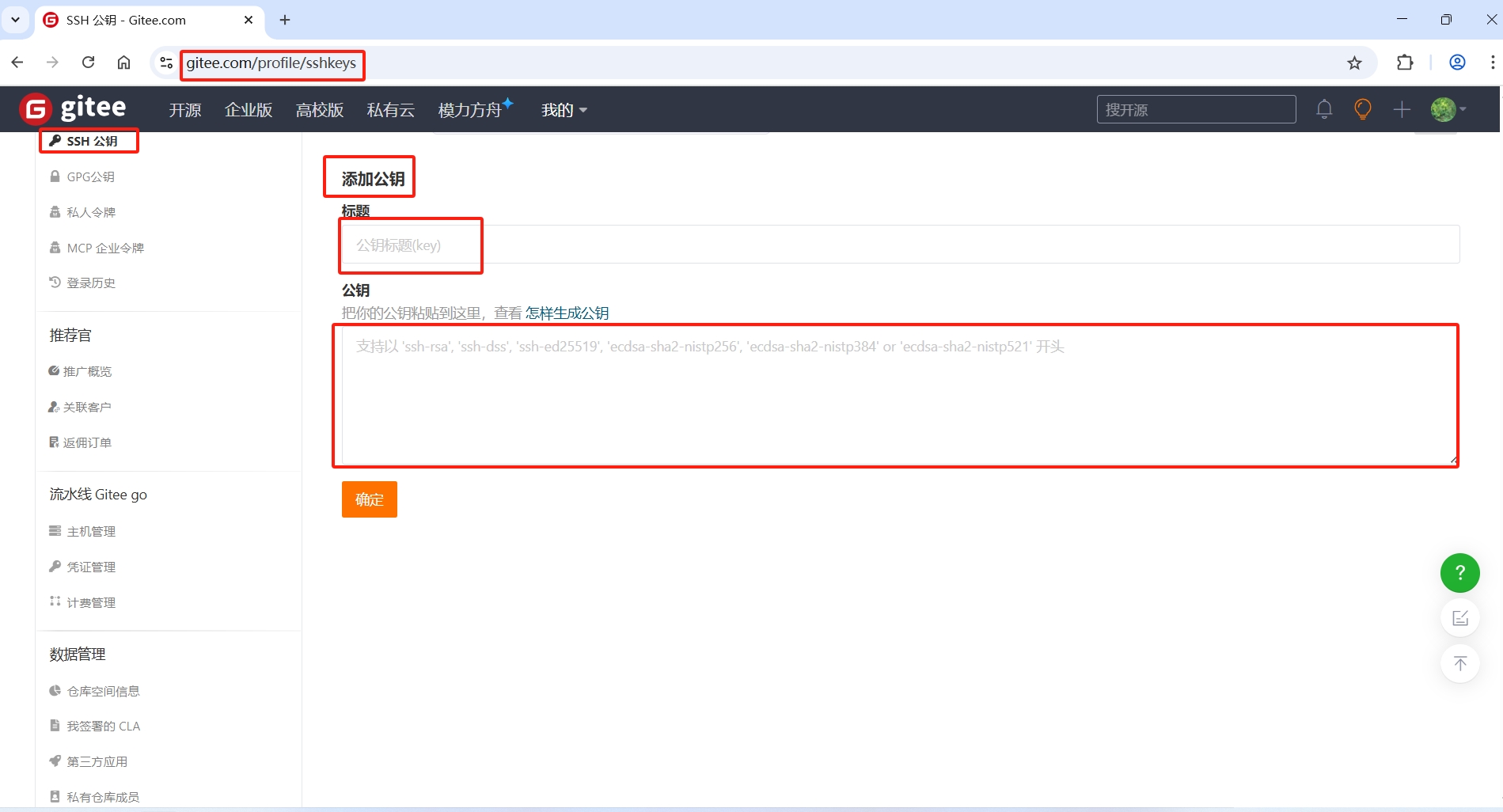Click the orange lightbulb icon
Viewport: 1503px width, 812px height.
(1362, 109)
